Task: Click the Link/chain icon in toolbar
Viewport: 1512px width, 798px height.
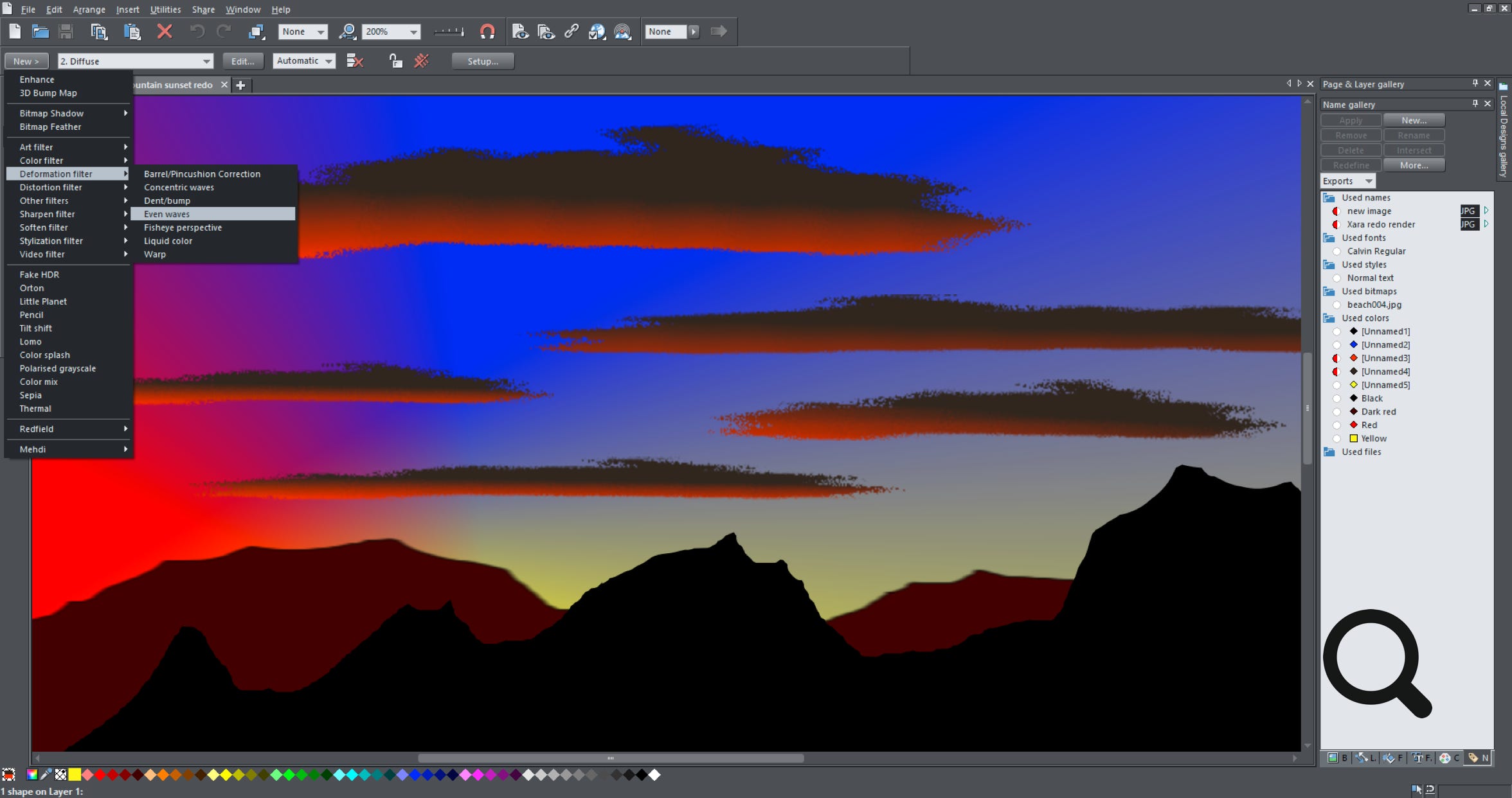Action: pyautogui.click(x=570, y=31)
